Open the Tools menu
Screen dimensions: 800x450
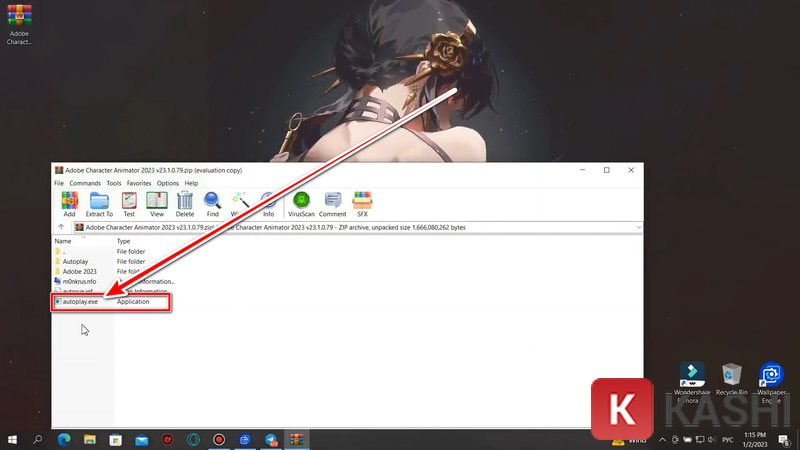(114, 183)
